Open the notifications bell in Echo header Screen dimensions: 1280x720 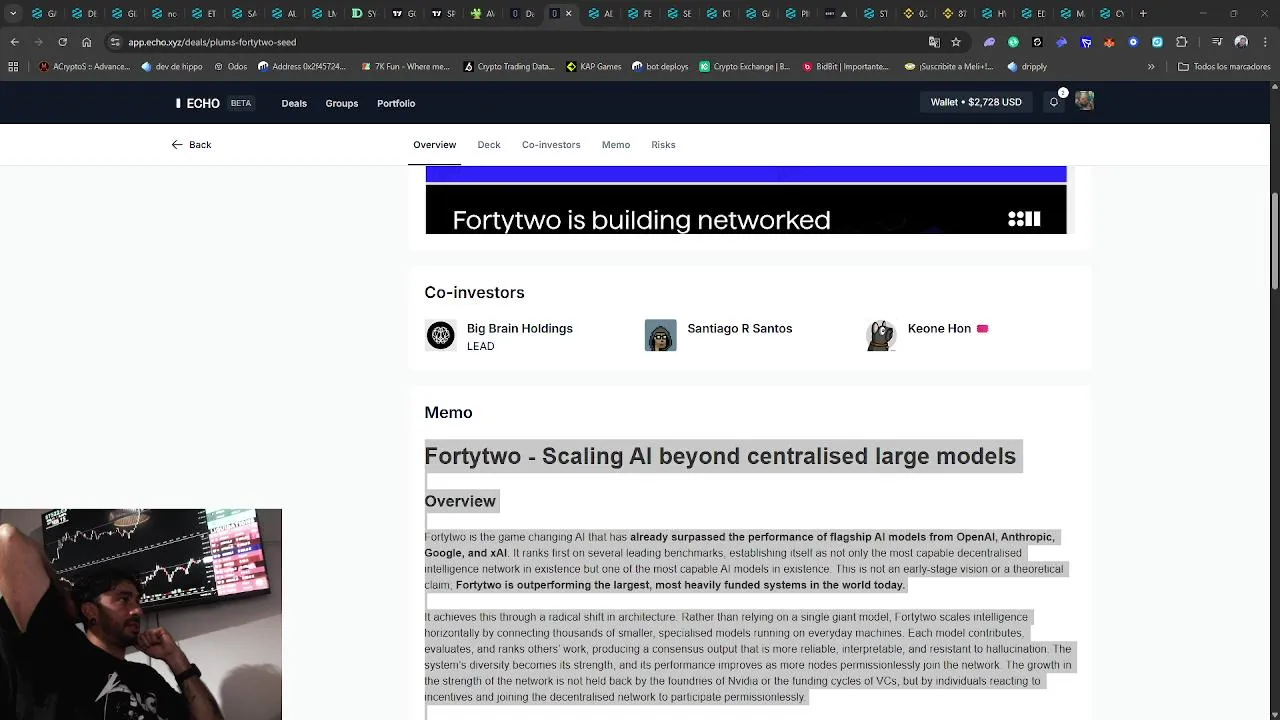coord(1054,102)
